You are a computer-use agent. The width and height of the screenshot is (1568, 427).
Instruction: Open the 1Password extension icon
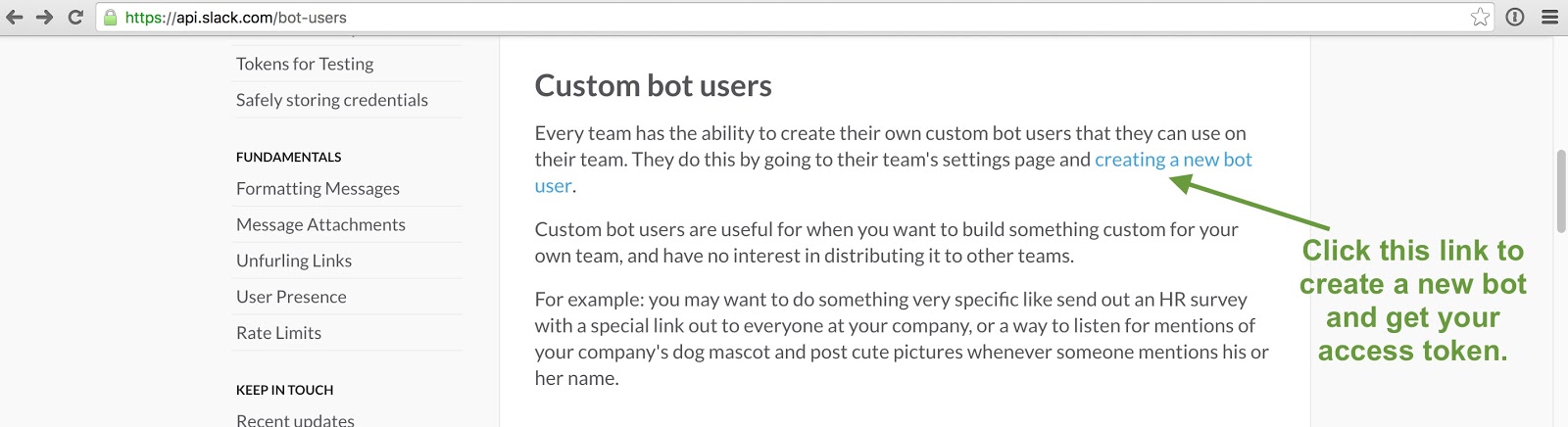click(1515, 17)
